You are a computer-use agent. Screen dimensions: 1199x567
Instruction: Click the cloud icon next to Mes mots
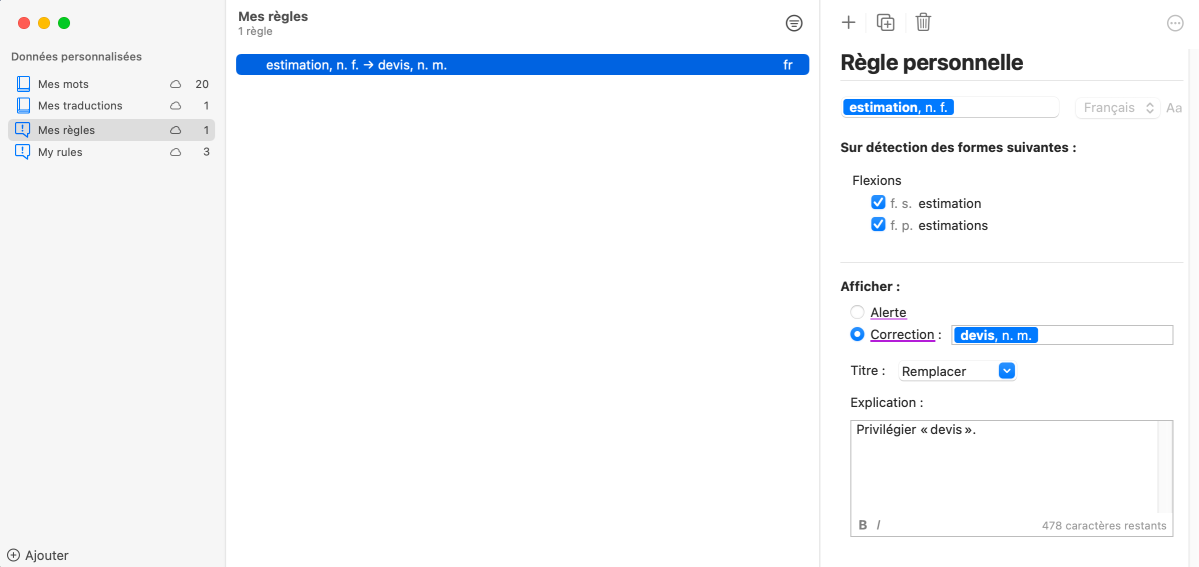point(175,84)
